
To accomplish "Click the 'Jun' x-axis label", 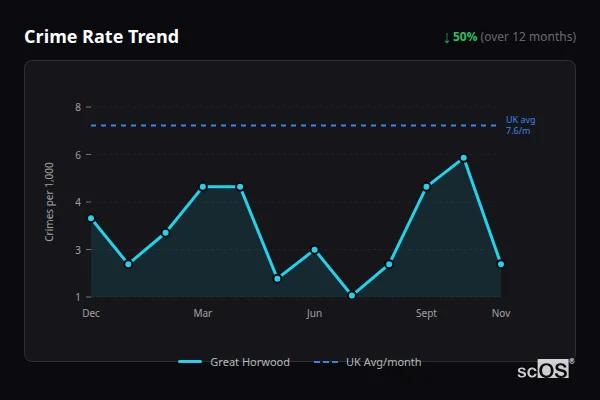I will click(x=314, y=313).
